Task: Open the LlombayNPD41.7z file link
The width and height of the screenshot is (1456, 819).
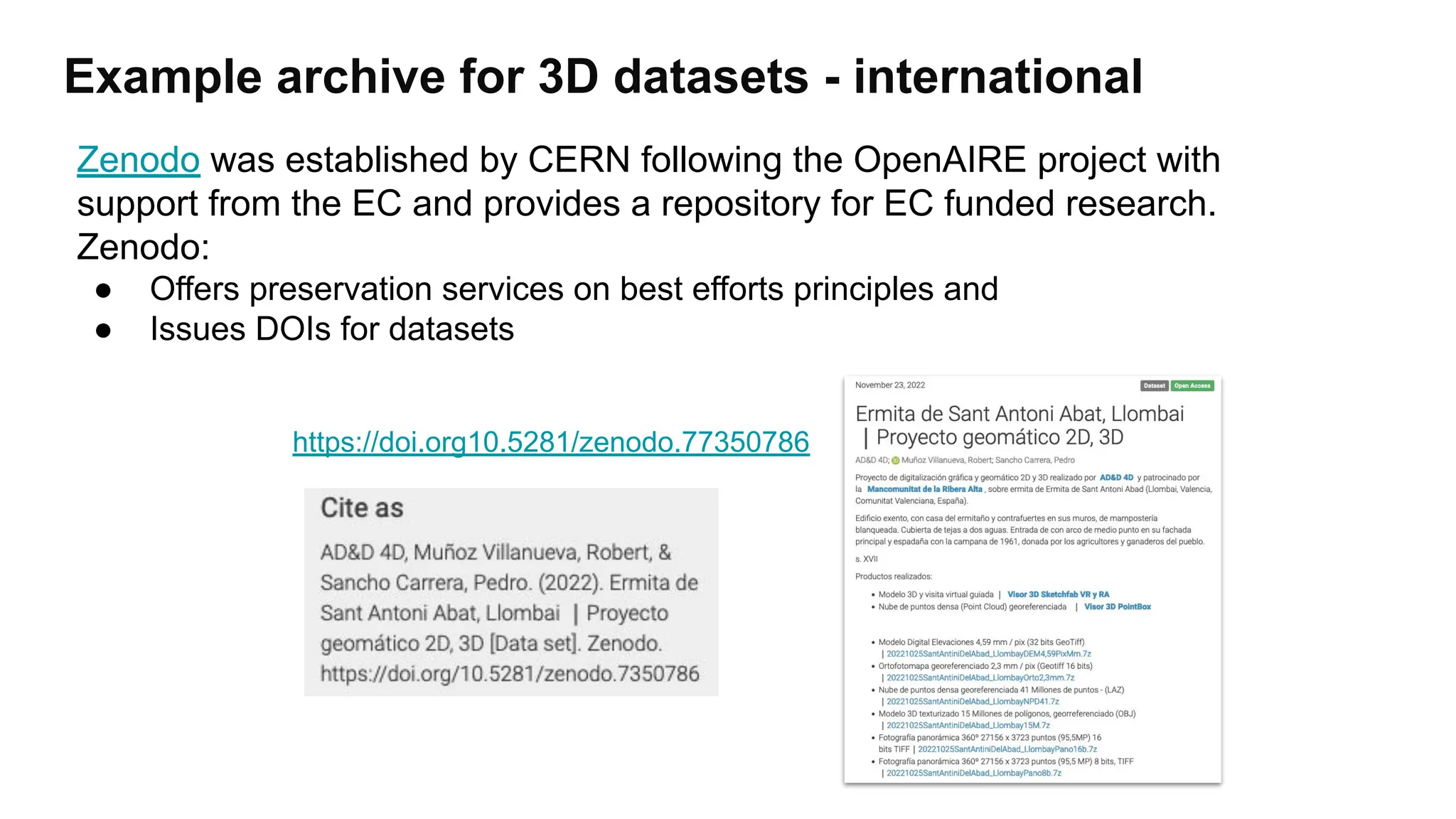Action: pyautogui.click(x=973, y=702)
